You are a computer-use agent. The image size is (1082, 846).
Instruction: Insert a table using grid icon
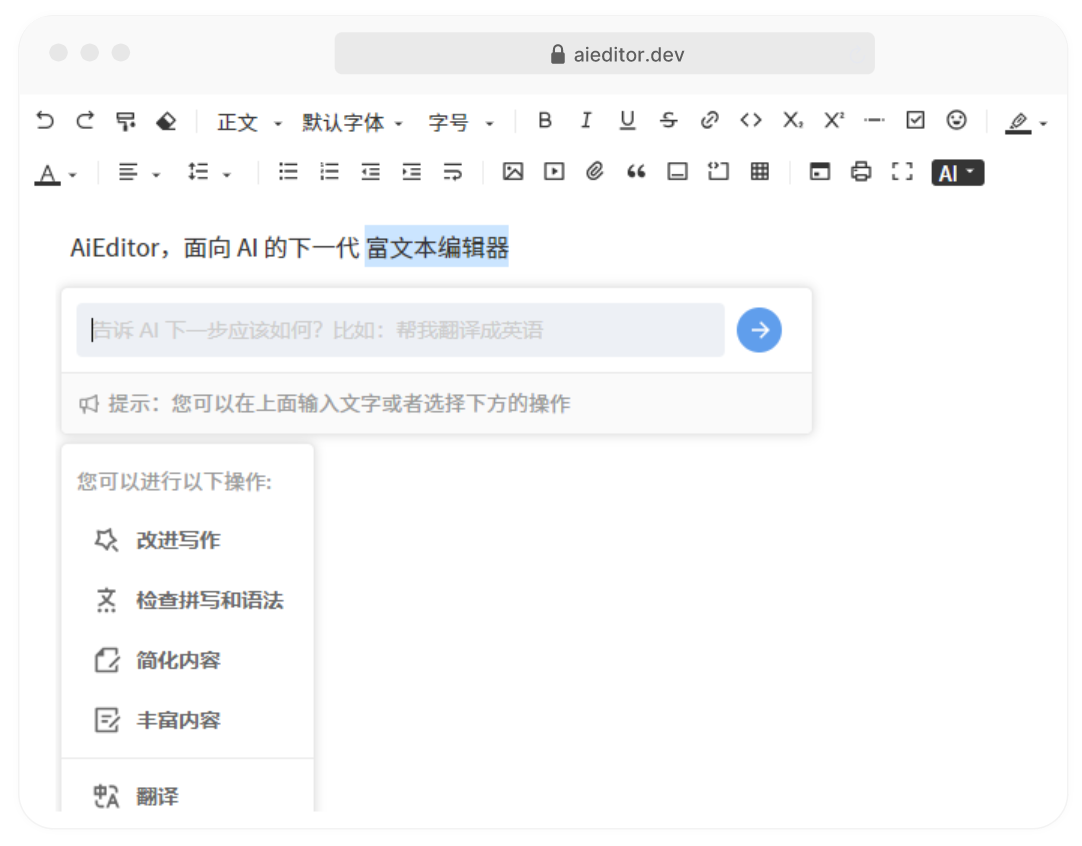(x=760, y=172)
